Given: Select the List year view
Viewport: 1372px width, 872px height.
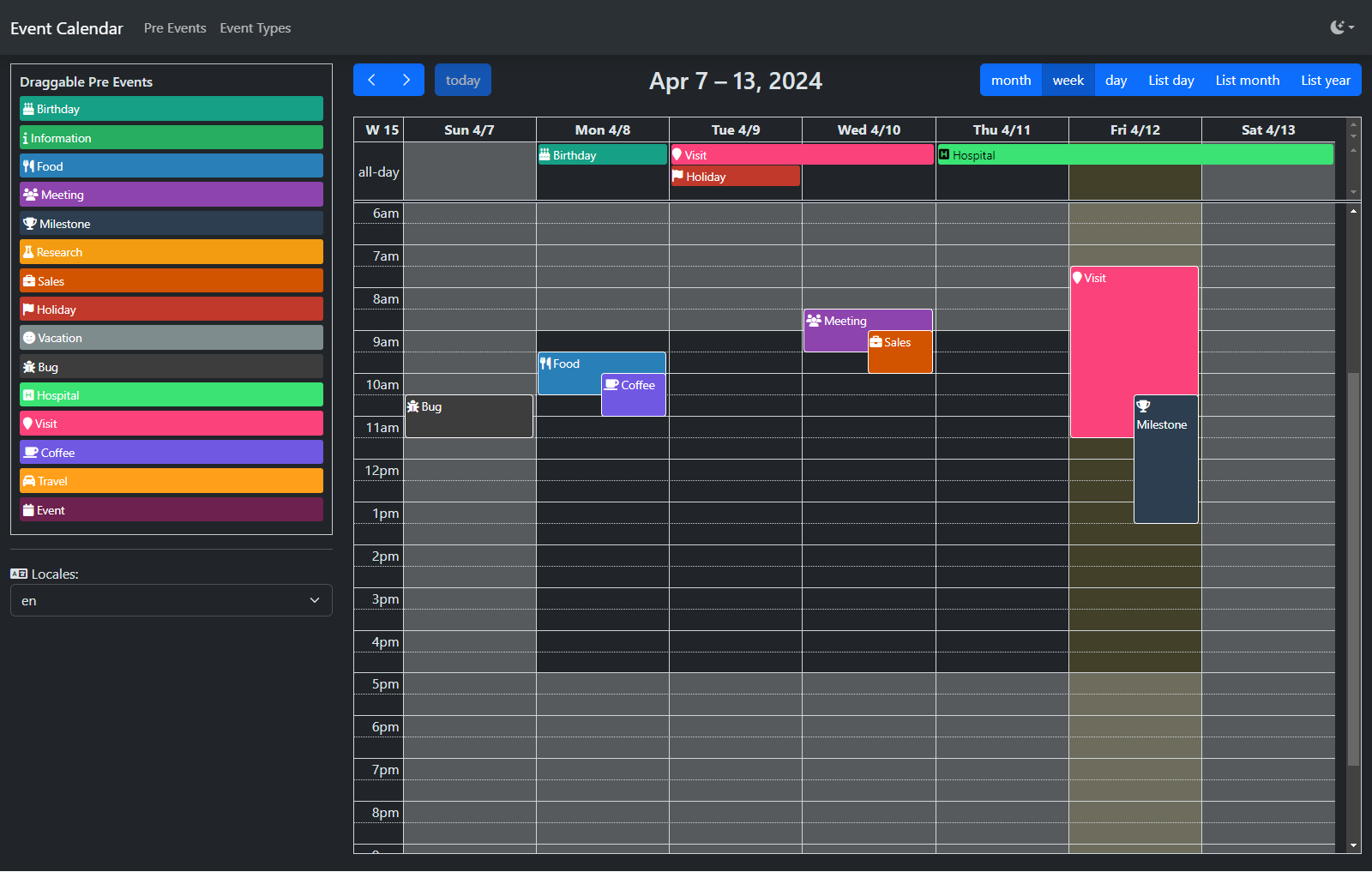Looking at the screenshot, I should [1325, 80].
